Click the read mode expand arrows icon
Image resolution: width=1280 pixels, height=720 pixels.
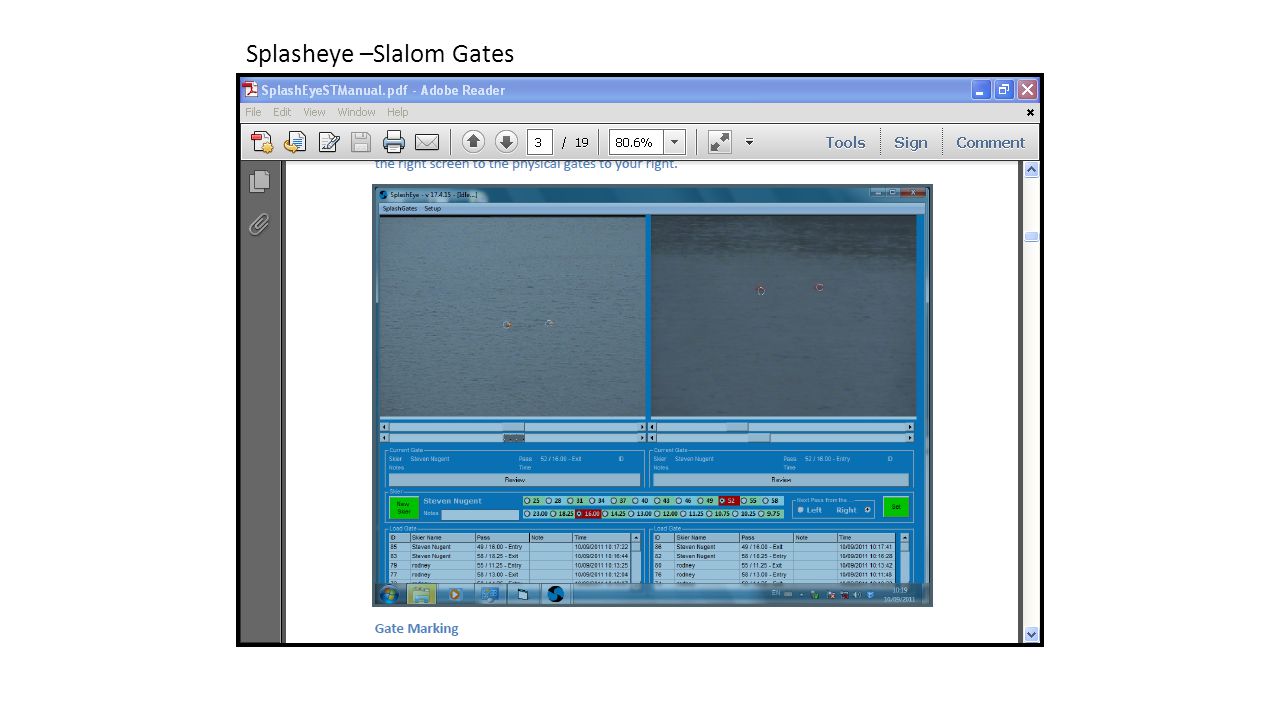click(x=720, y=142)
